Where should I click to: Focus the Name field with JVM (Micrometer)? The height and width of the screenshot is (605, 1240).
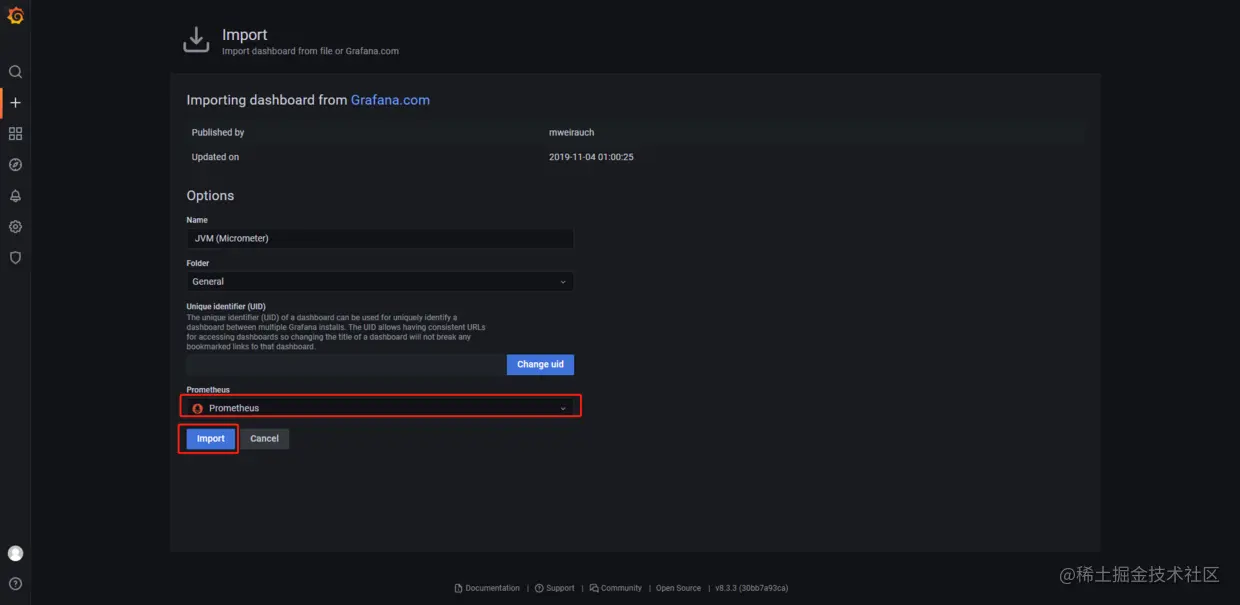point(380,238)
